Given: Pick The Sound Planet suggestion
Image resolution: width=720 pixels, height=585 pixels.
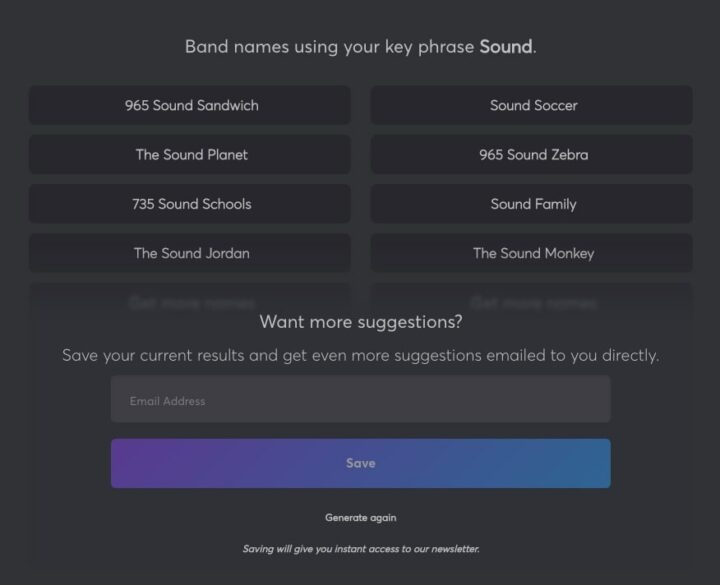Looking at the screenshot, I should [x=191, y=155].
